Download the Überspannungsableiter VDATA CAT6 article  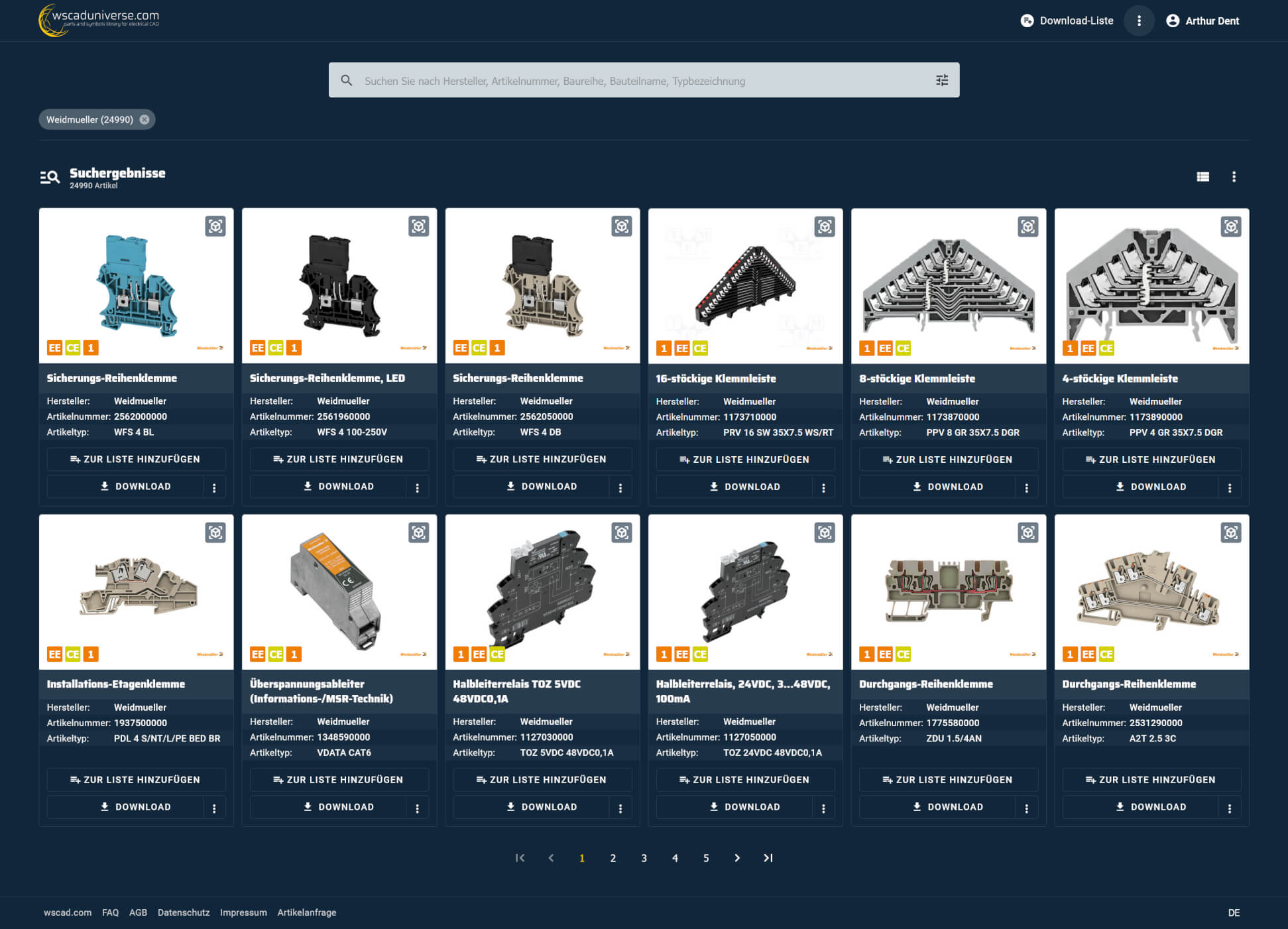click(x=339, y=807)
